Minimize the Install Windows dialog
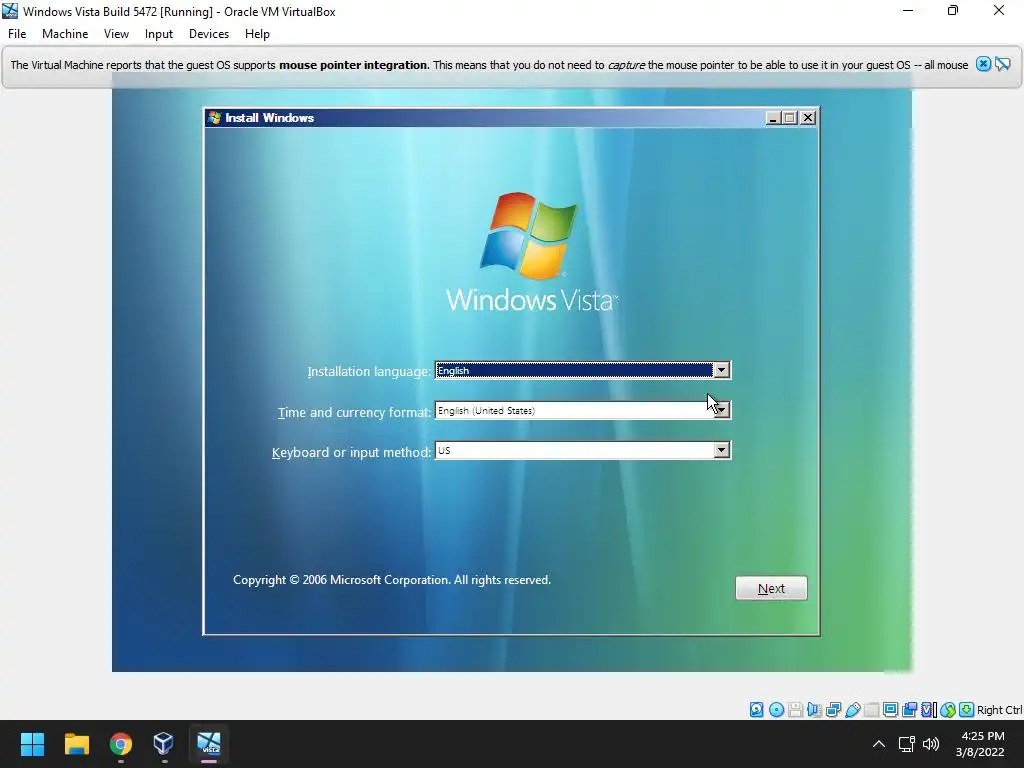Image resolution: width=1024 pixels, height=768 pixels. tap(773, 118)
